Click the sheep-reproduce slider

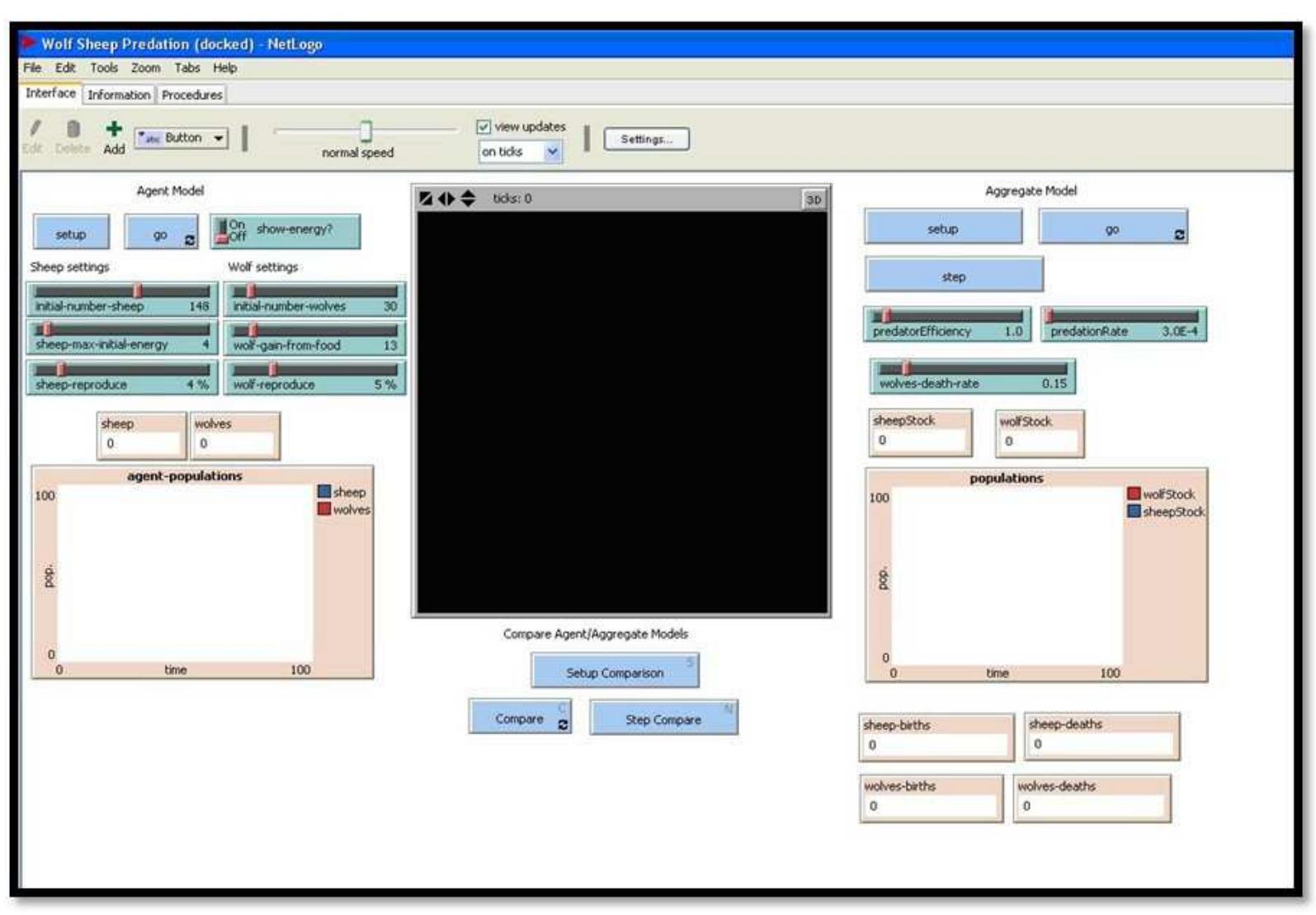[122, 377]
